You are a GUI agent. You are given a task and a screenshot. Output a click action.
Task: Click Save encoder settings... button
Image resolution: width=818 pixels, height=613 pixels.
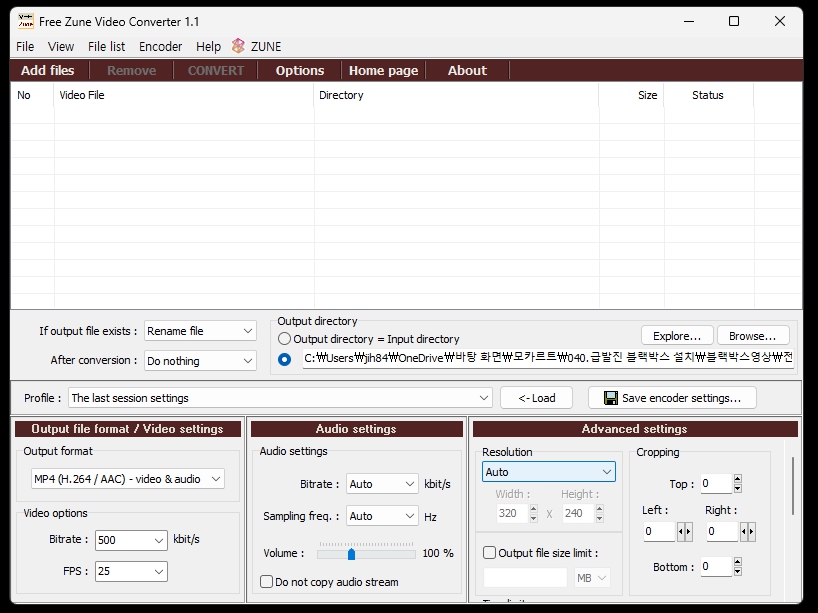tap(672, 398)
